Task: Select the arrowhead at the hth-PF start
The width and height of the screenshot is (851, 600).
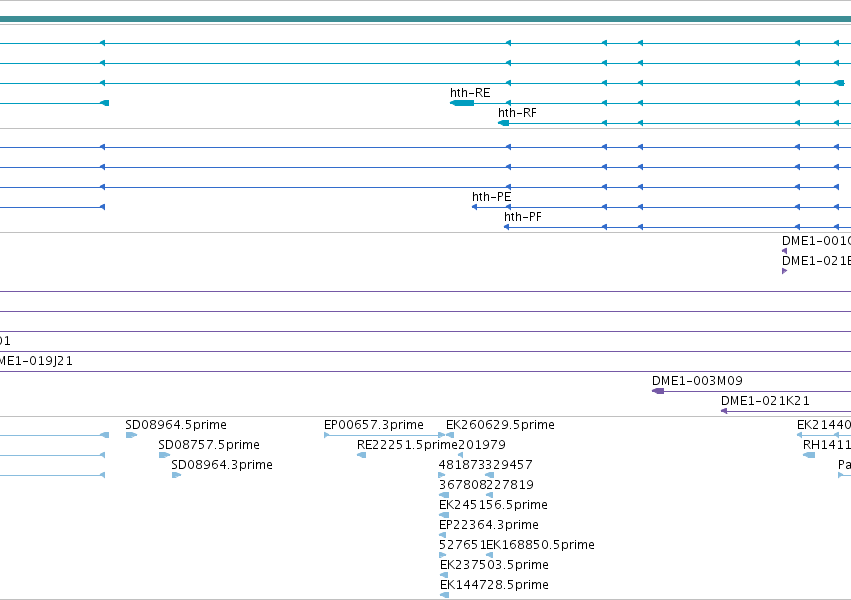Action: (x=506, y=227)
